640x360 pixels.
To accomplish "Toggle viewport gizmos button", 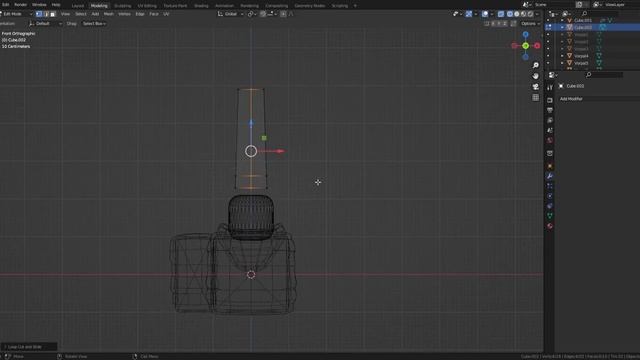I will [469, 14].
